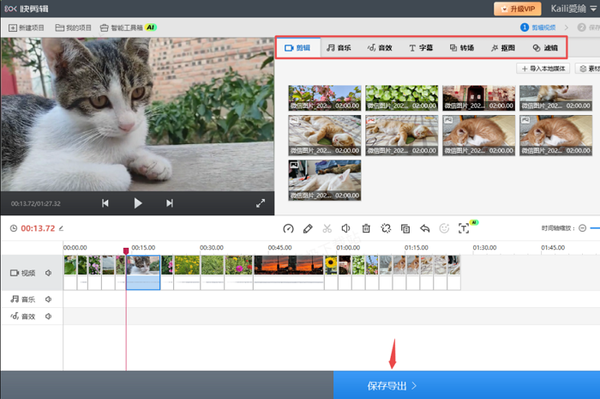Mute the 音乐 music track

[48, 299]
